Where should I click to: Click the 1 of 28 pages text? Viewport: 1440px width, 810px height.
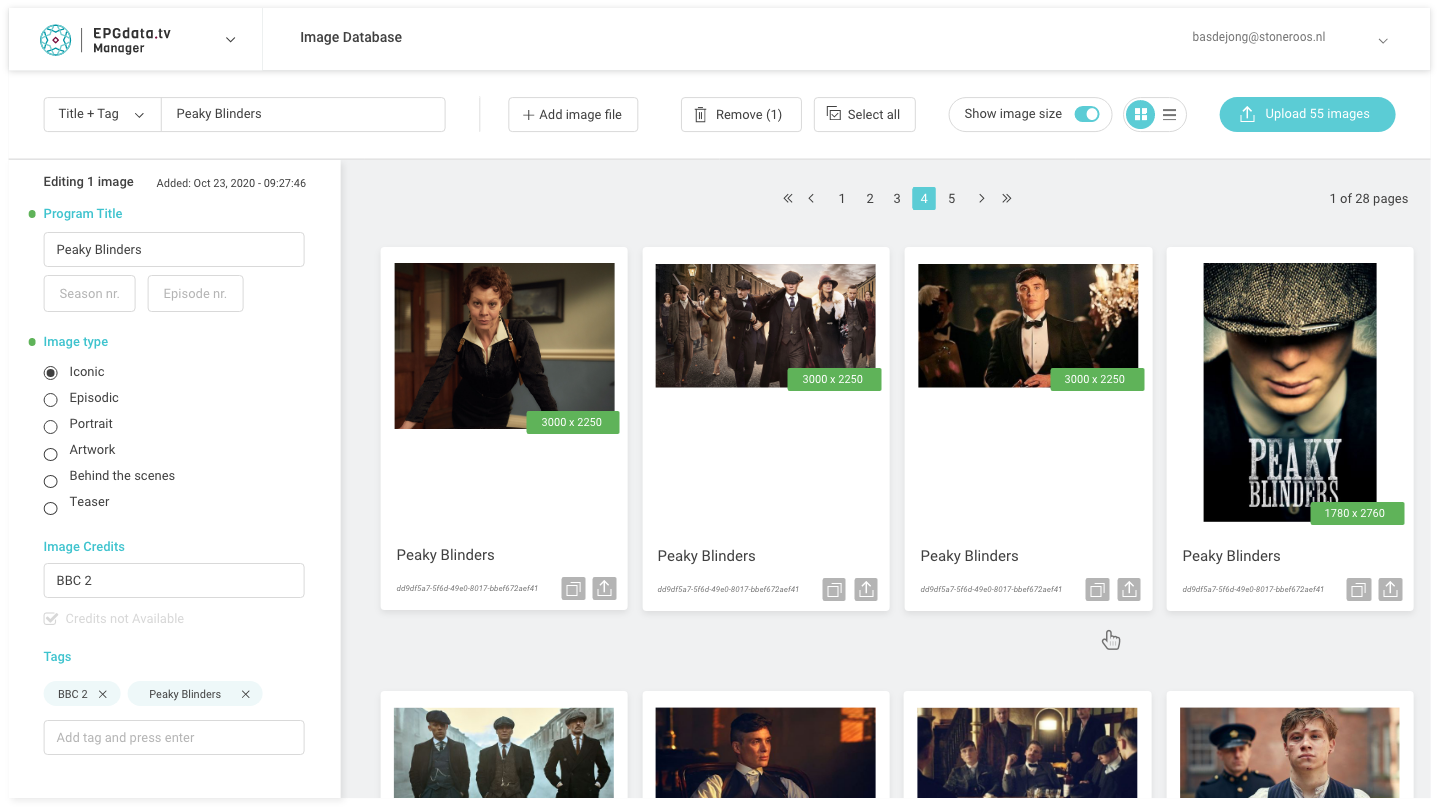coord(1369,199)
